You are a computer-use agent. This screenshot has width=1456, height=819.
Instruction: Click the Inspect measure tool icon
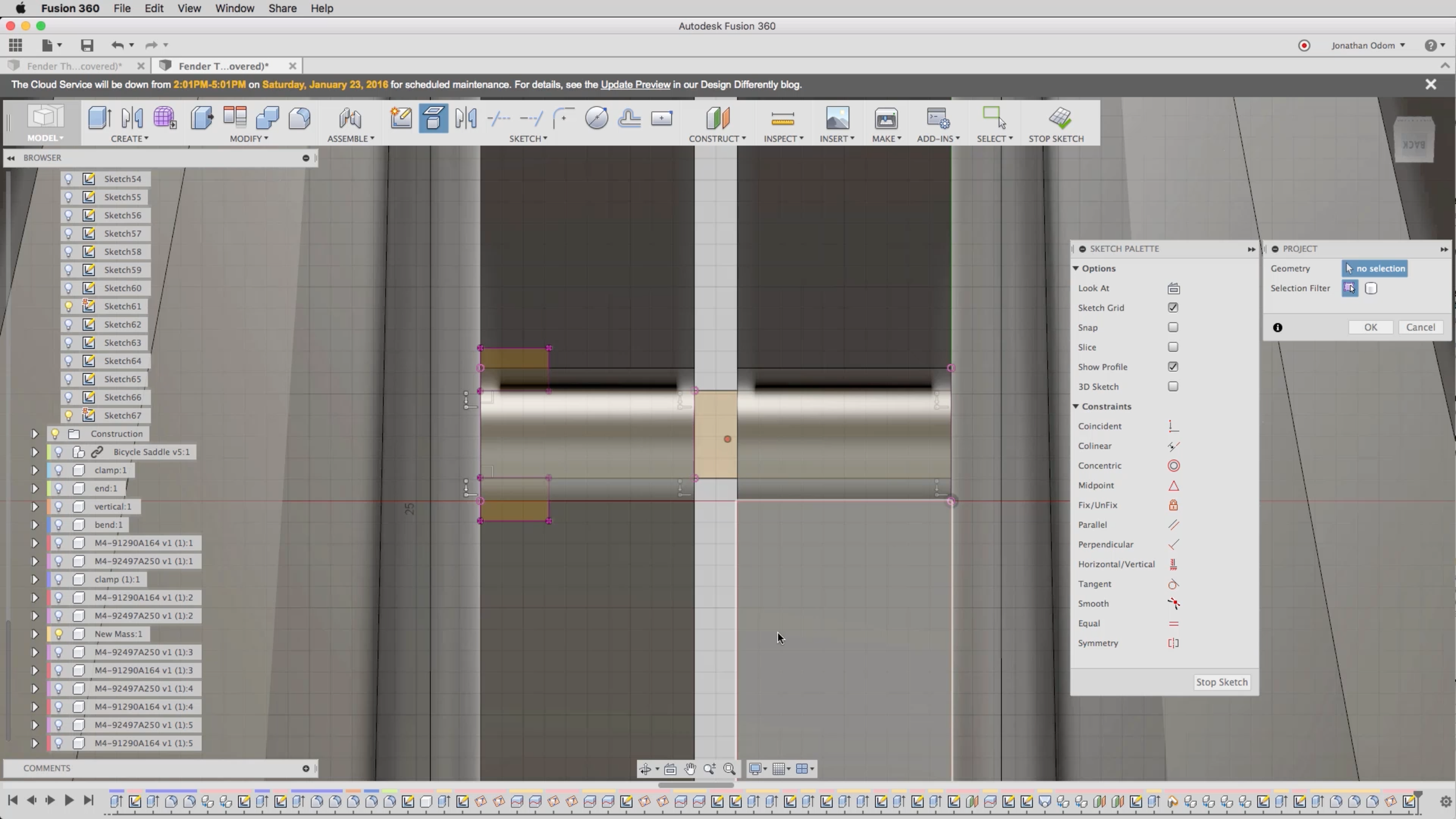tap(783, 119)
